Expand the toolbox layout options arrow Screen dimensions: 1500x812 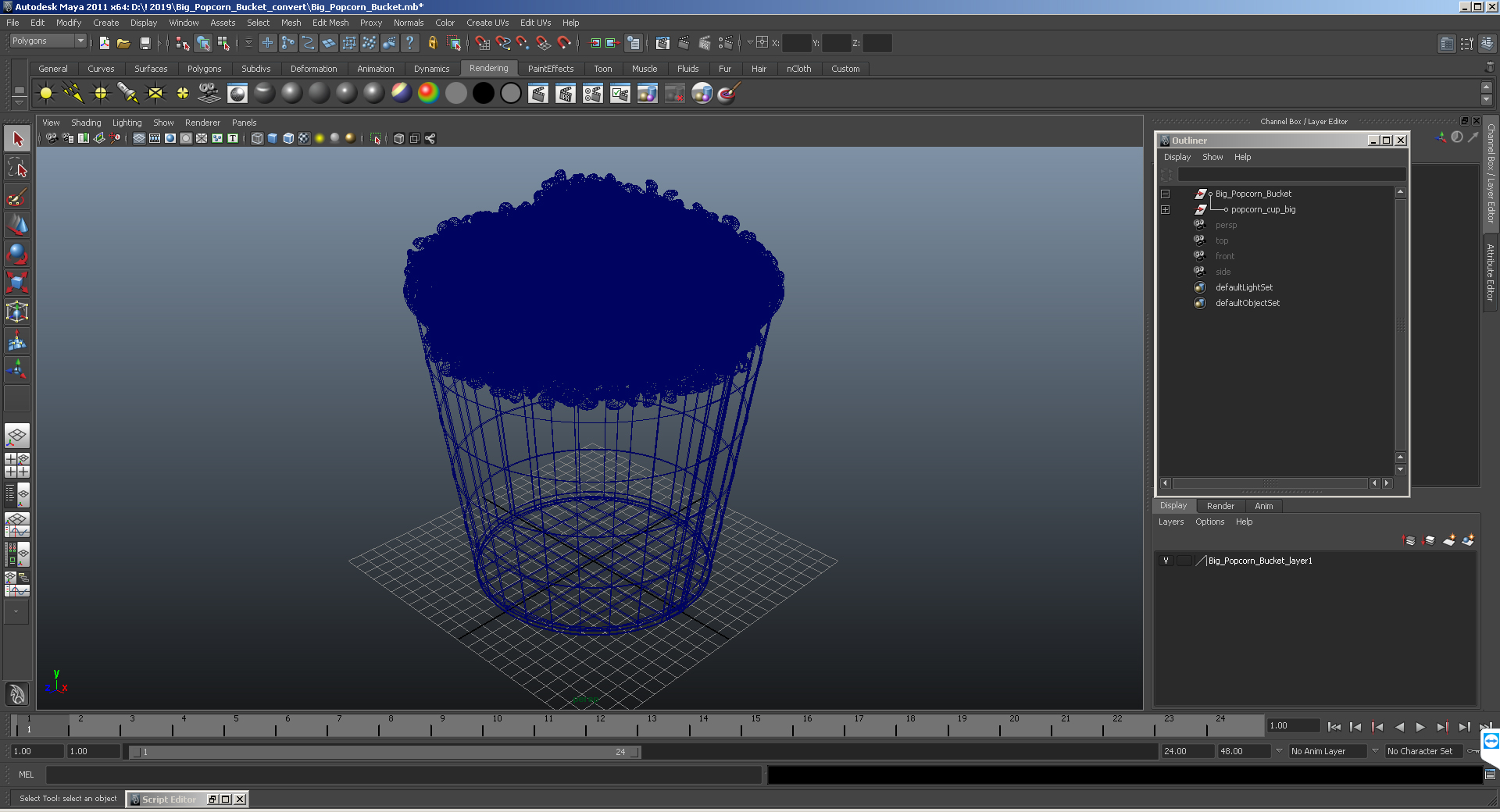pos(16,612)
